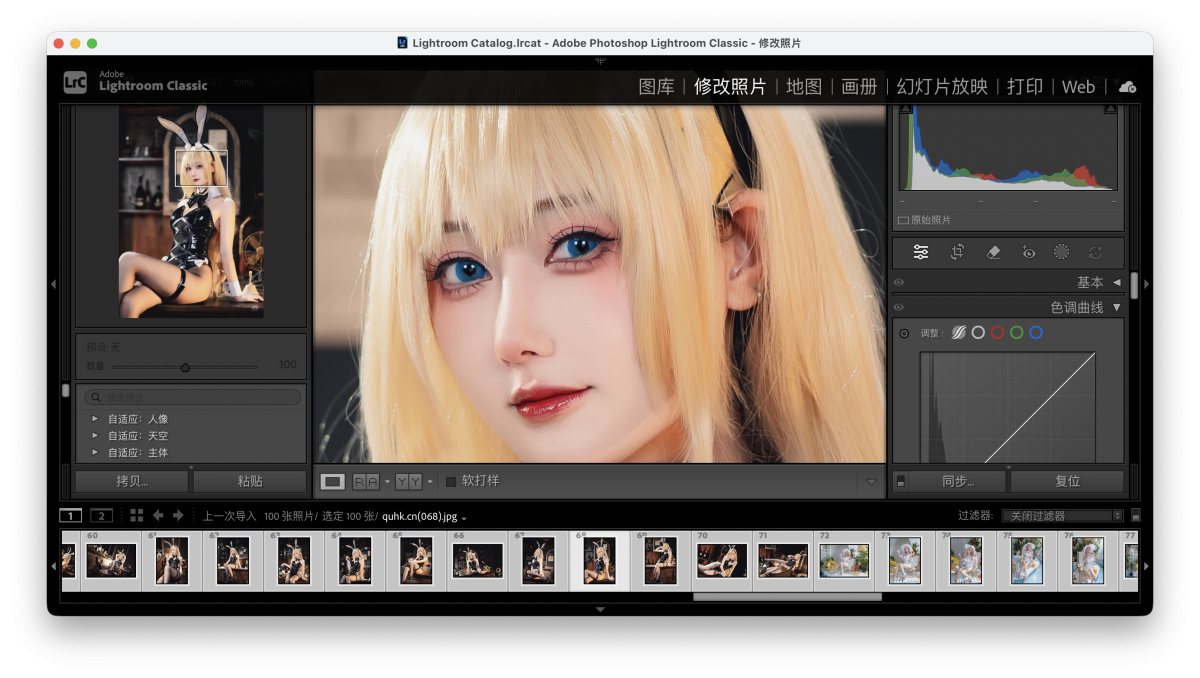The height and width of the screenshot is (678, 1200).
Task: Open the 打印 module
Action: click(x=1024, y=87)
